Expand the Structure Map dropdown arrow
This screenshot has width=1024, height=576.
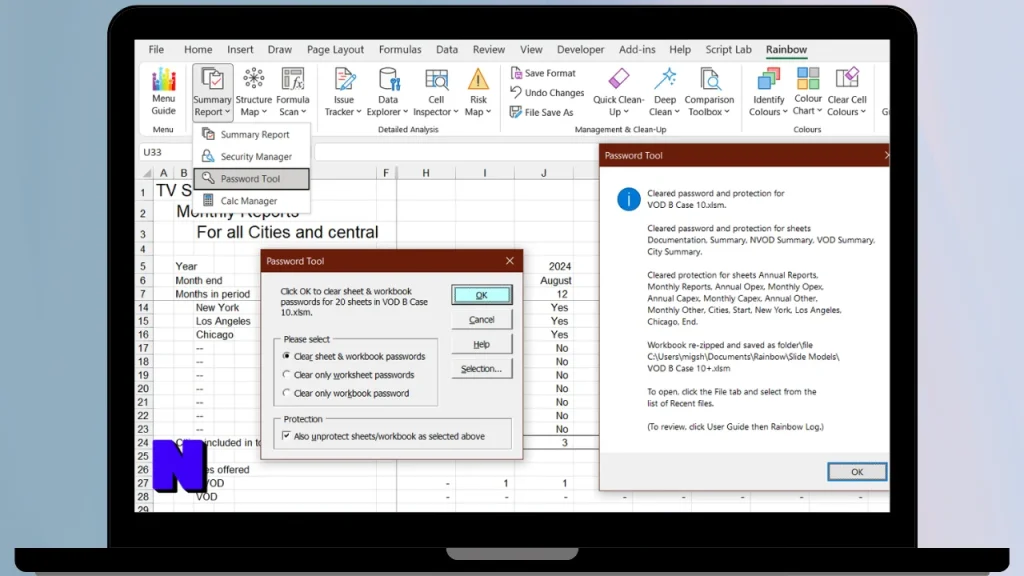pos(264,112)
